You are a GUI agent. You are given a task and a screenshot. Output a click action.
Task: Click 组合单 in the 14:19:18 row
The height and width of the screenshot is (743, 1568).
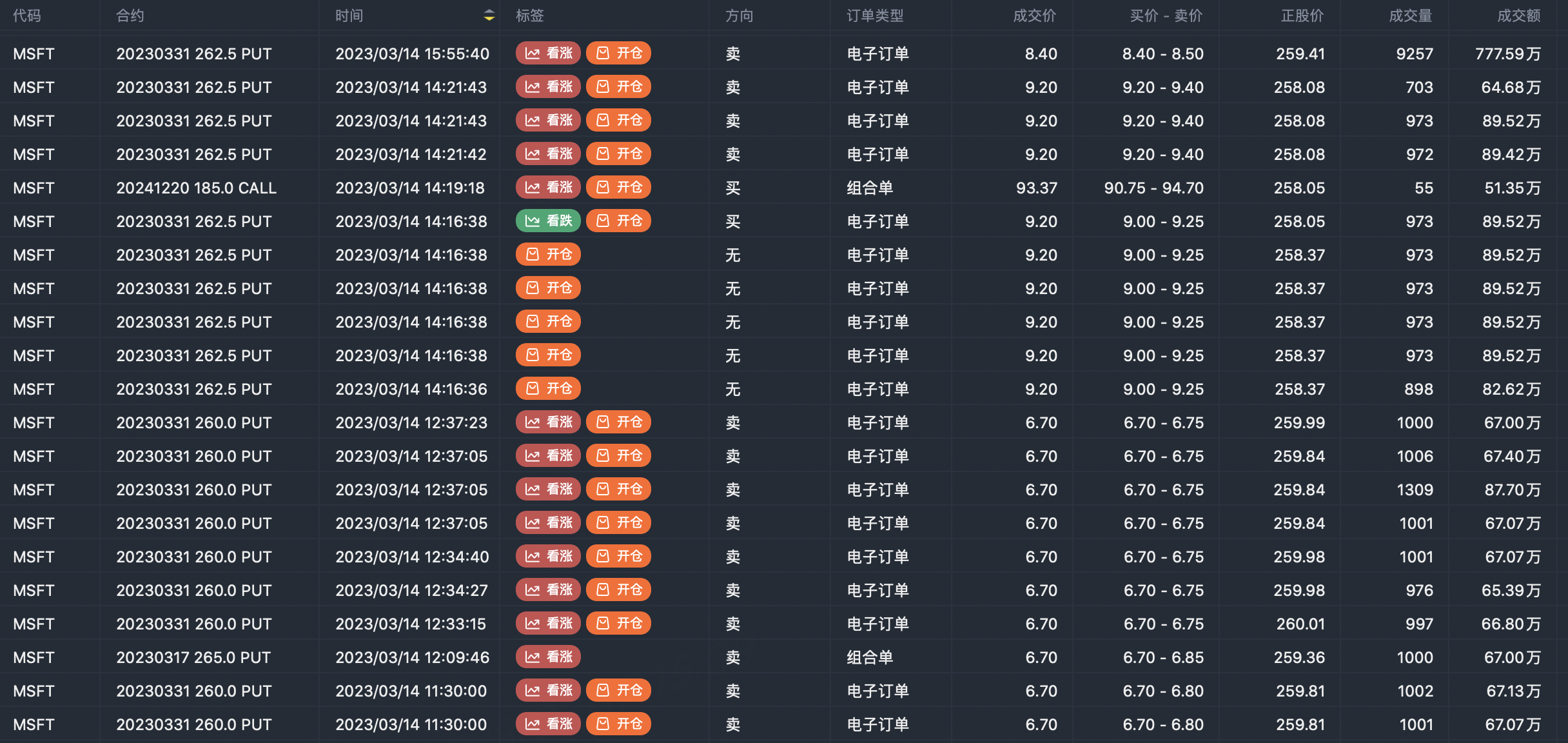pyautogui.click(x=870, y=188)
